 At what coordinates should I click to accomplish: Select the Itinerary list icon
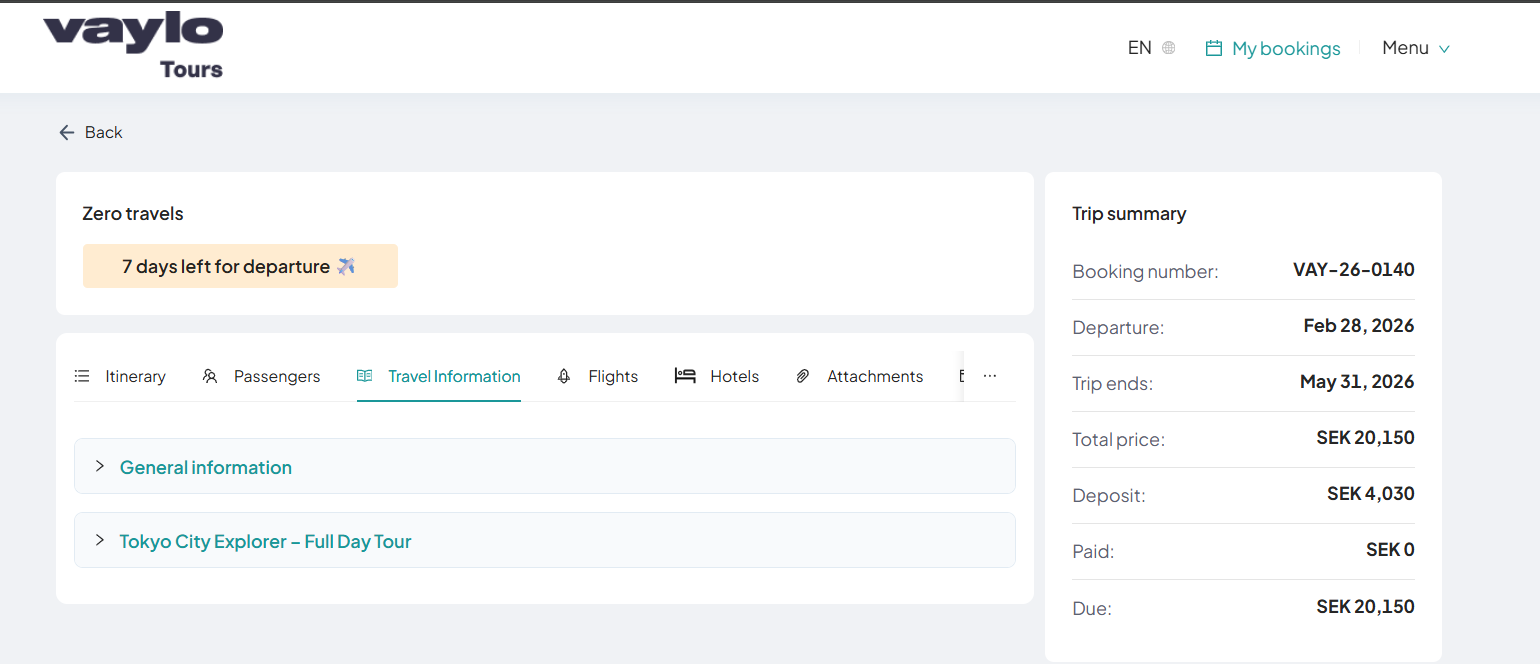(x=81, y=376)
